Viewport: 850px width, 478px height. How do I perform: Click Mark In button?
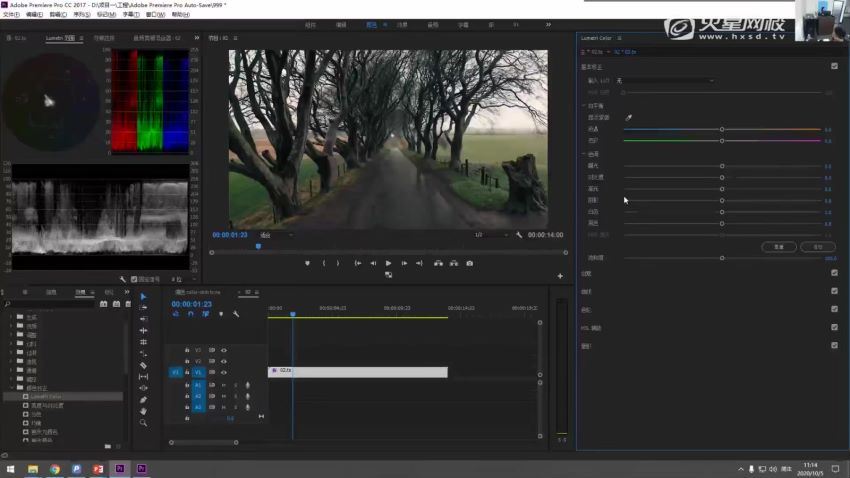tap(324, 263)
